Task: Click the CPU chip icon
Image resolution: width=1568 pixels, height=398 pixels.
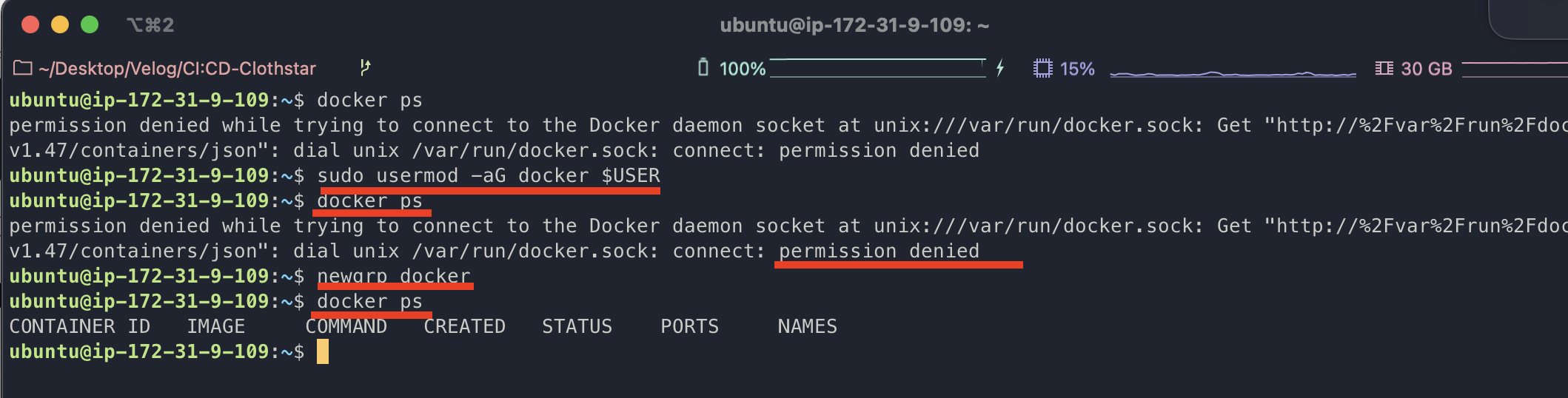Action: [1042, 69]
